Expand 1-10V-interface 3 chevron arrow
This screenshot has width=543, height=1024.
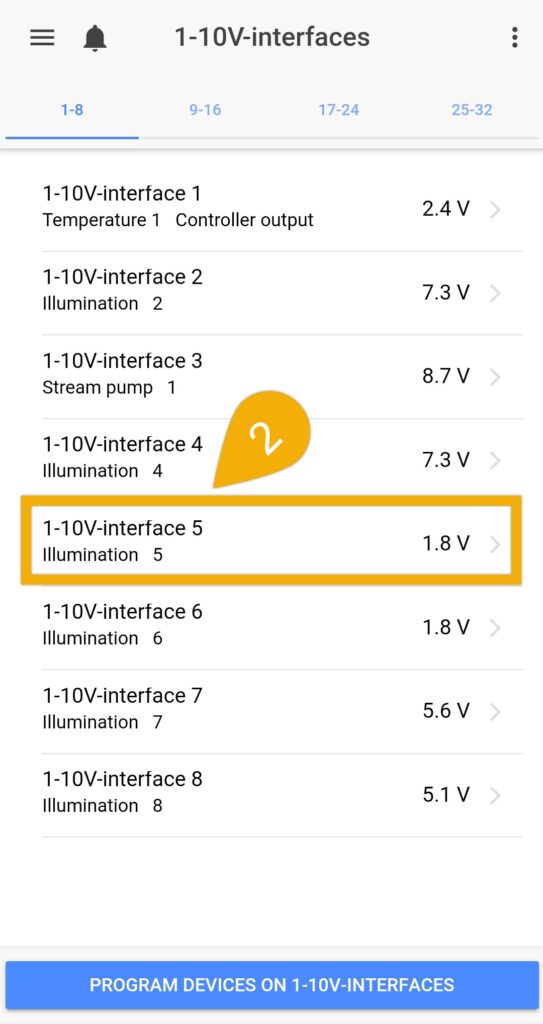click(495, 377)
